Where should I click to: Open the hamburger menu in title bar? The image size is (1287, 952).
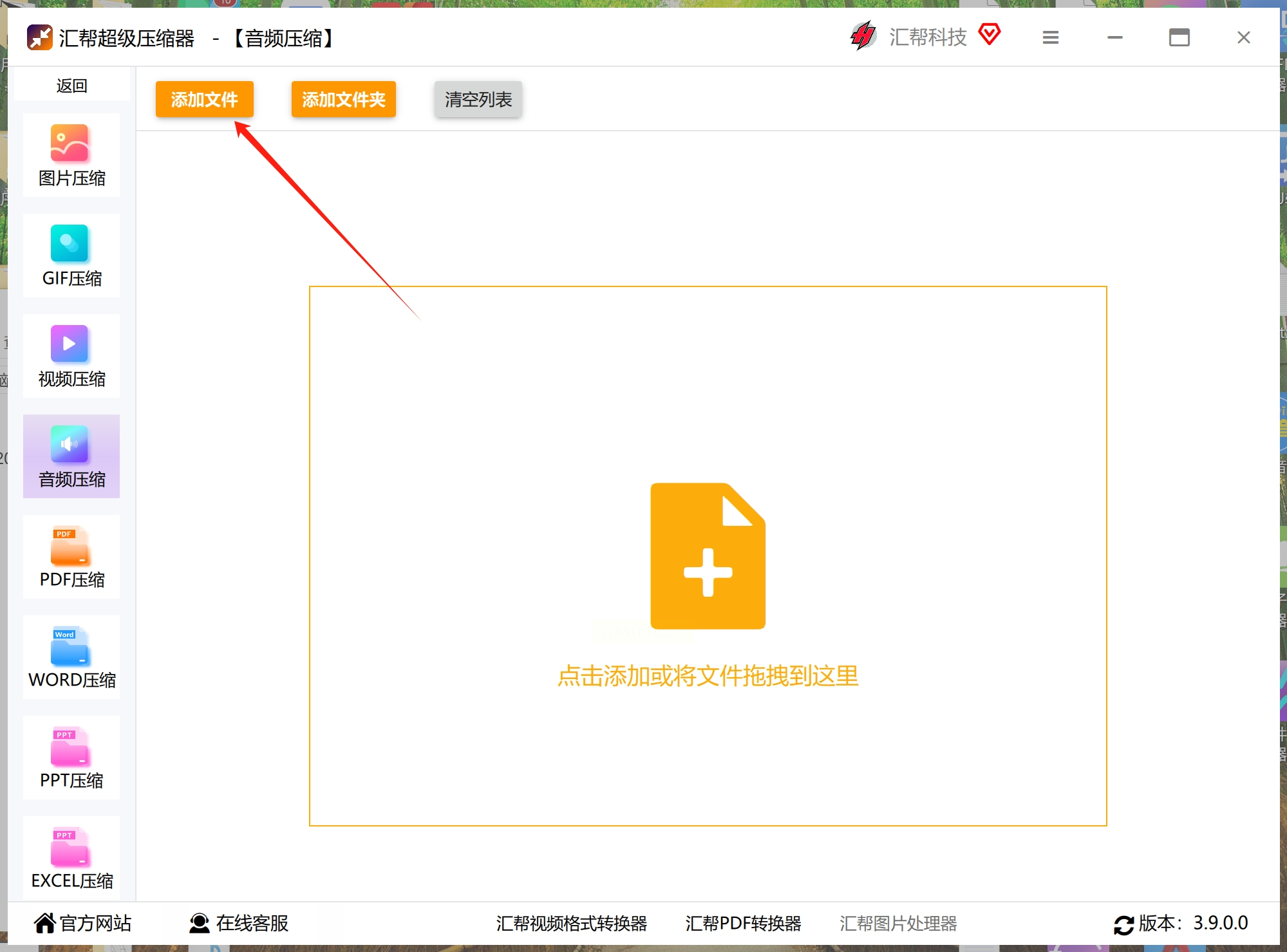pos(1050,38)
